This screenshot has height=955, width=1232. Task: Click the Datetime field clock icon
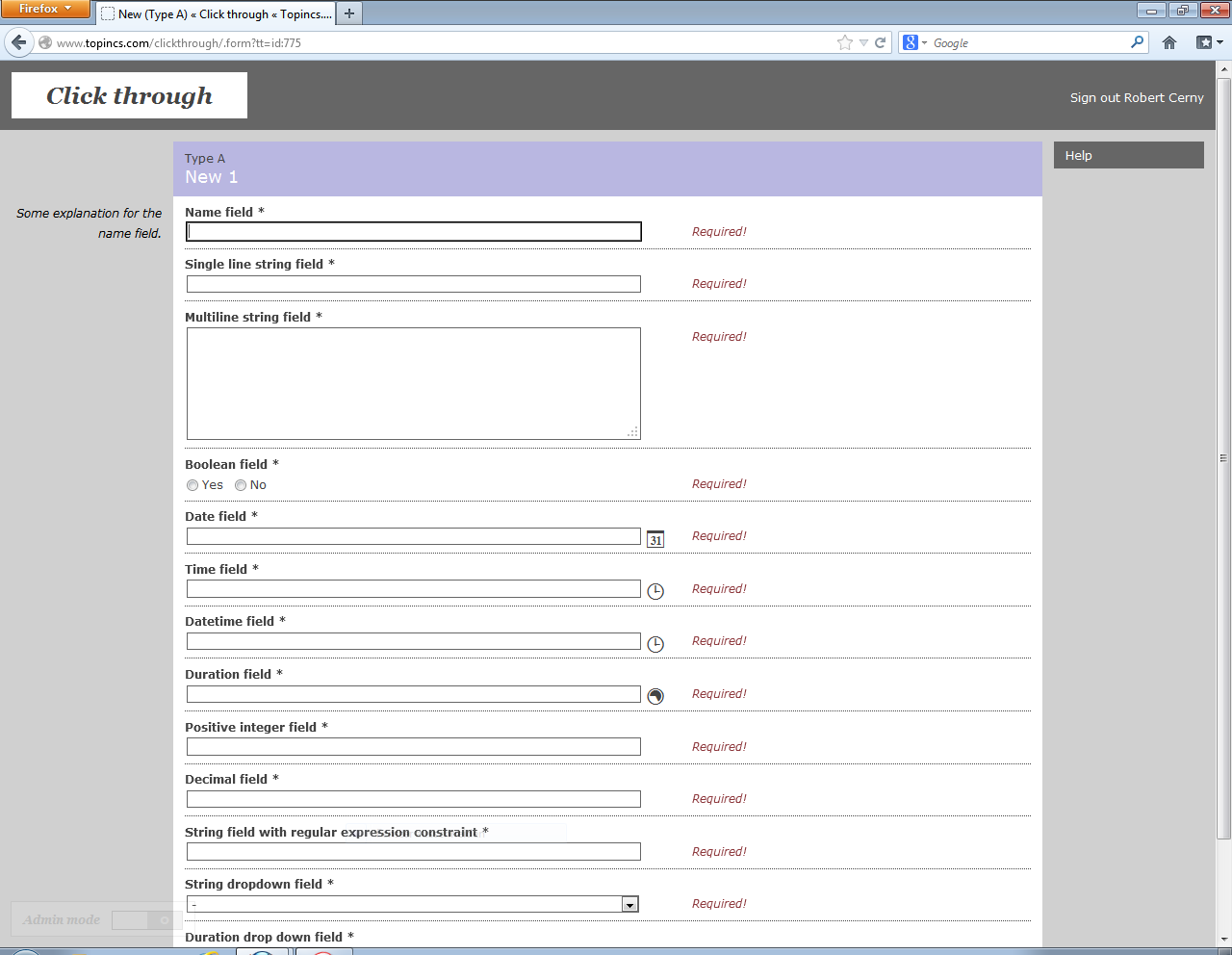655,644
